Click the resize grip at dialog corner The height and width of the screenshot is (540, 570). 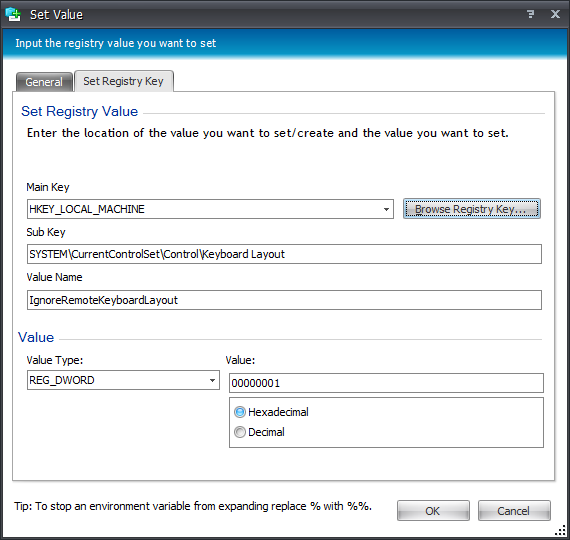tap(560, 531)
